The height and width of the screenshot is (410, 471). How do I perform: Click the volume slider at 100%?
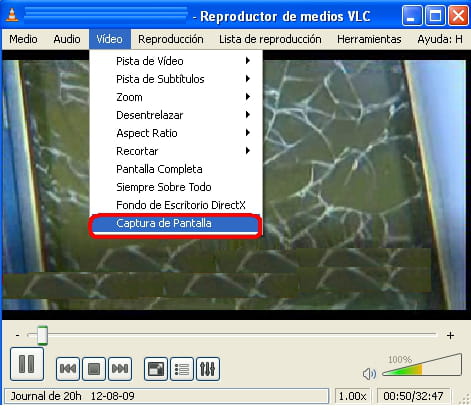point(422,365)
